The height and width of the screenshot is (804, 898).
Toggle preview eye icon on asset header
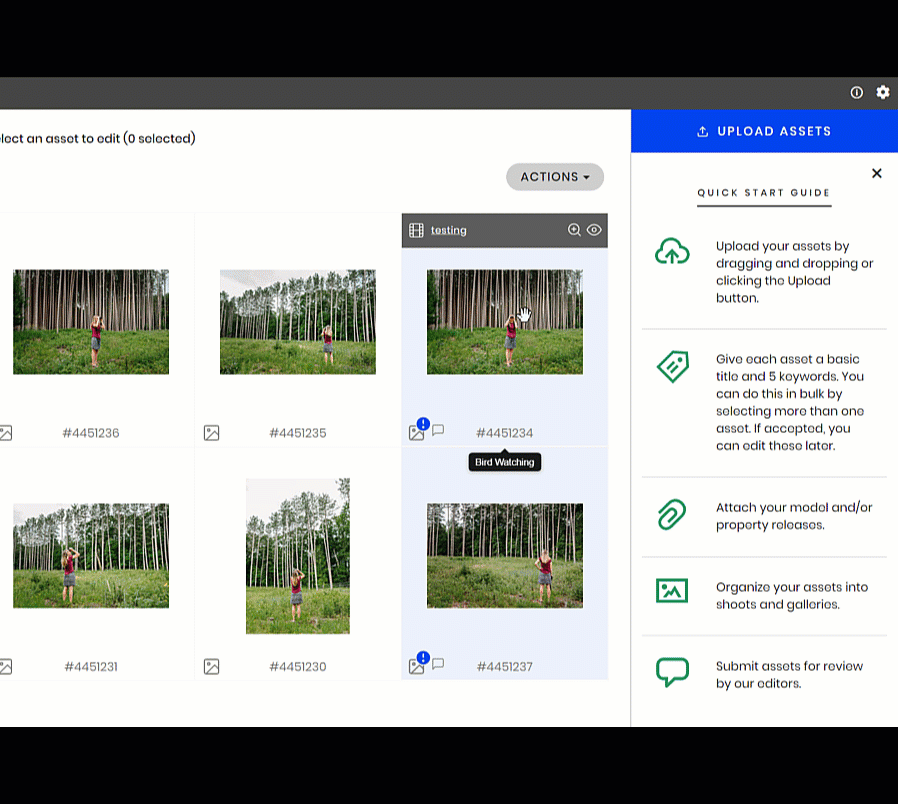(x=594, y=230)
